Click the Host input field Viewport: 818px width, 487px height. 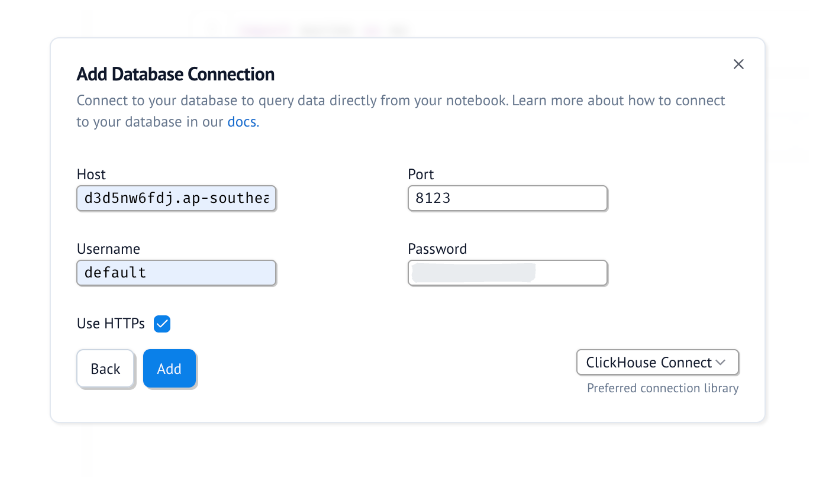tap(176, 199)
